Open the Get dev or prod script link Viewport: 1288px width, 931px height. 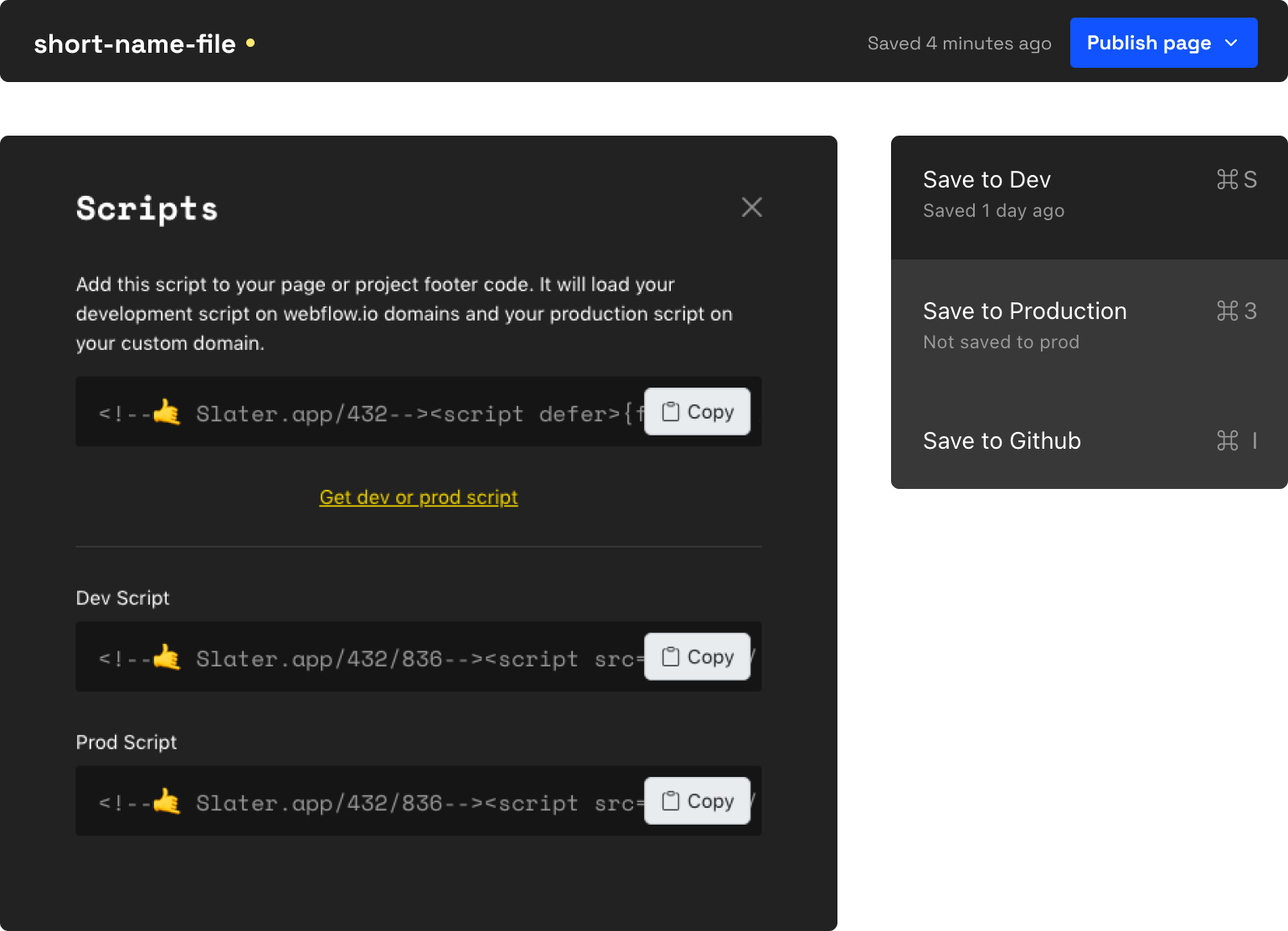419,497
